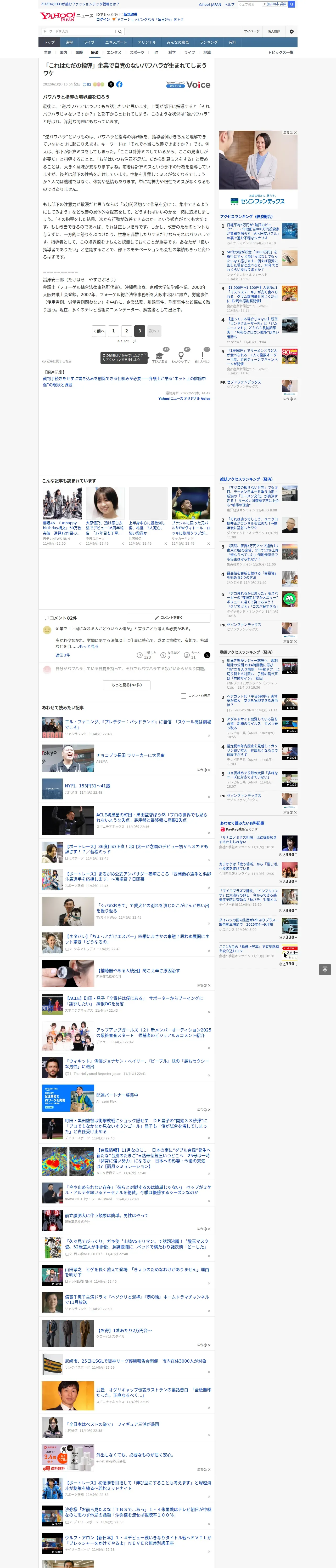The height and width of the screenshot is (1568, 336).
Task: Open the ブラジルに戻った元Fリーガー article thumbnail
Action: pos(191,503)
